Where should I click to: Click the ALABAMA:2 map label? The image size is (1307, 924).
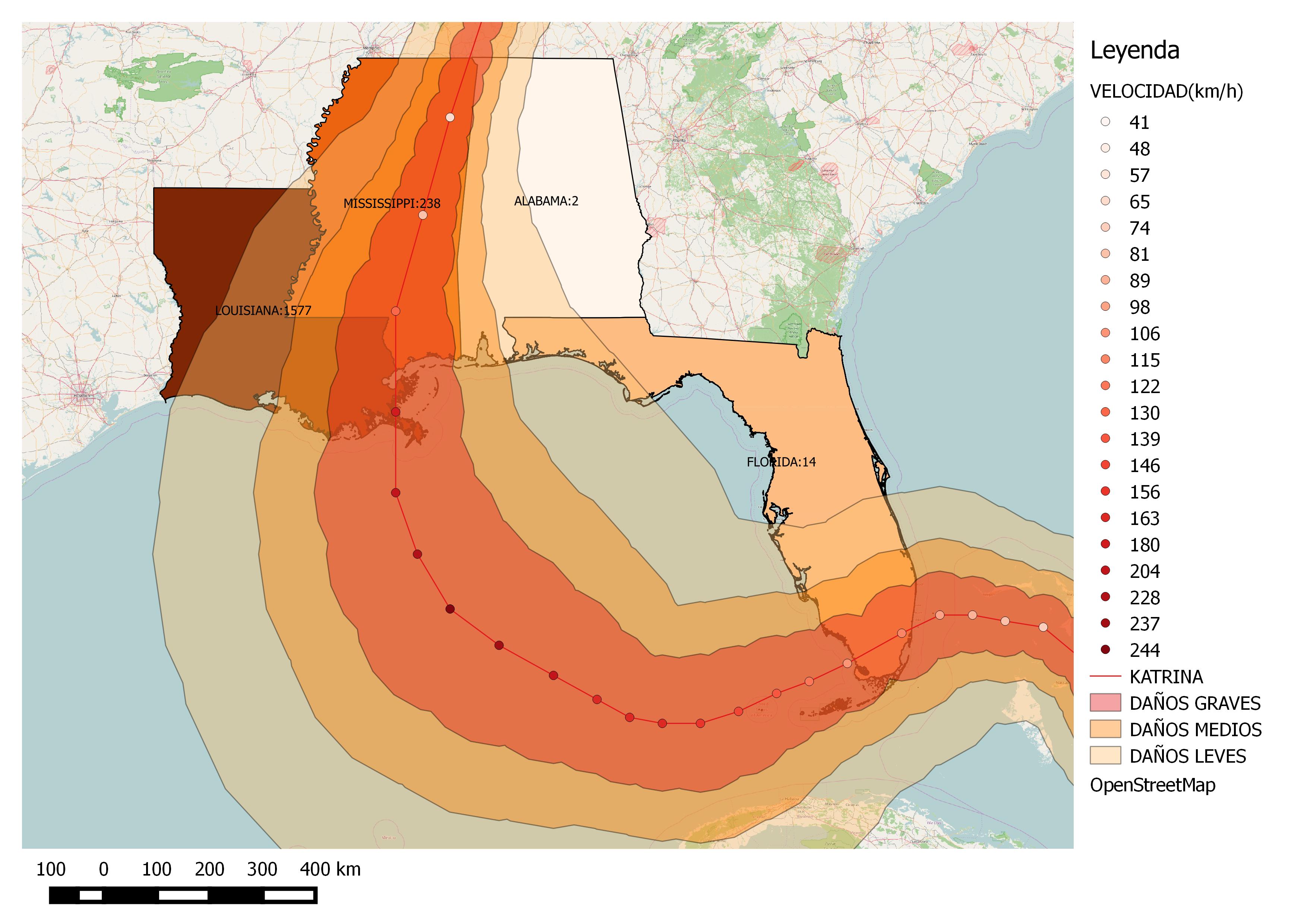[x=546, y=201]
